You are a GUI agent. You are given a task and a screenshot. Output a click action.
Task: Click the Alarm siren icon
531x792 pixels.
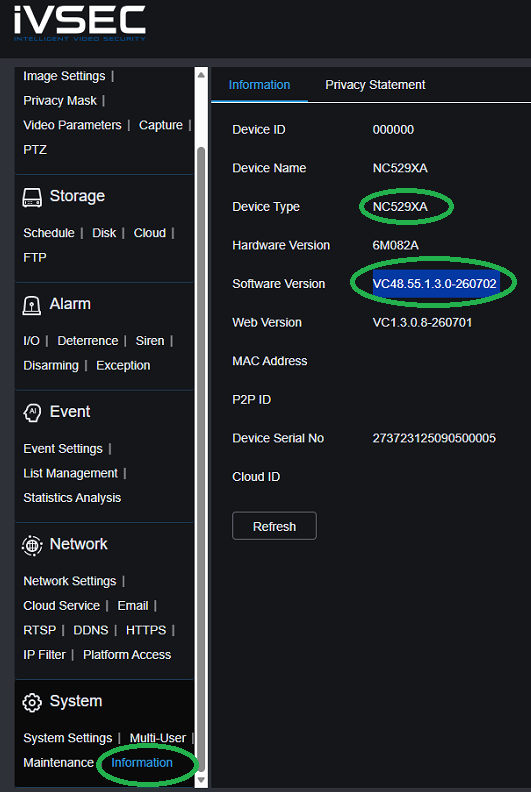coord(32,305)
